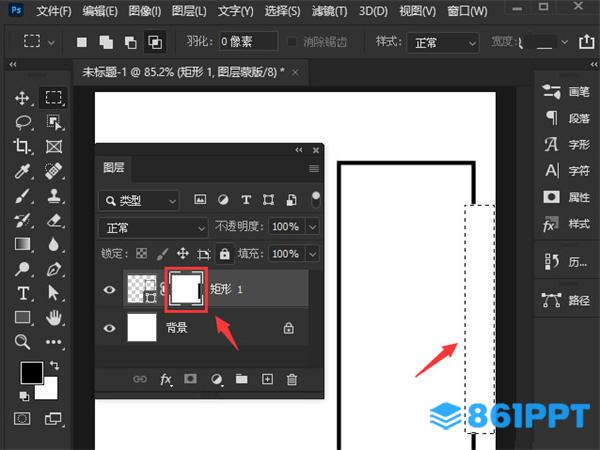The width and height of the screenshot is (600, 450).
Task: Open the 路径 panel
Action: (x=566, y=300)
